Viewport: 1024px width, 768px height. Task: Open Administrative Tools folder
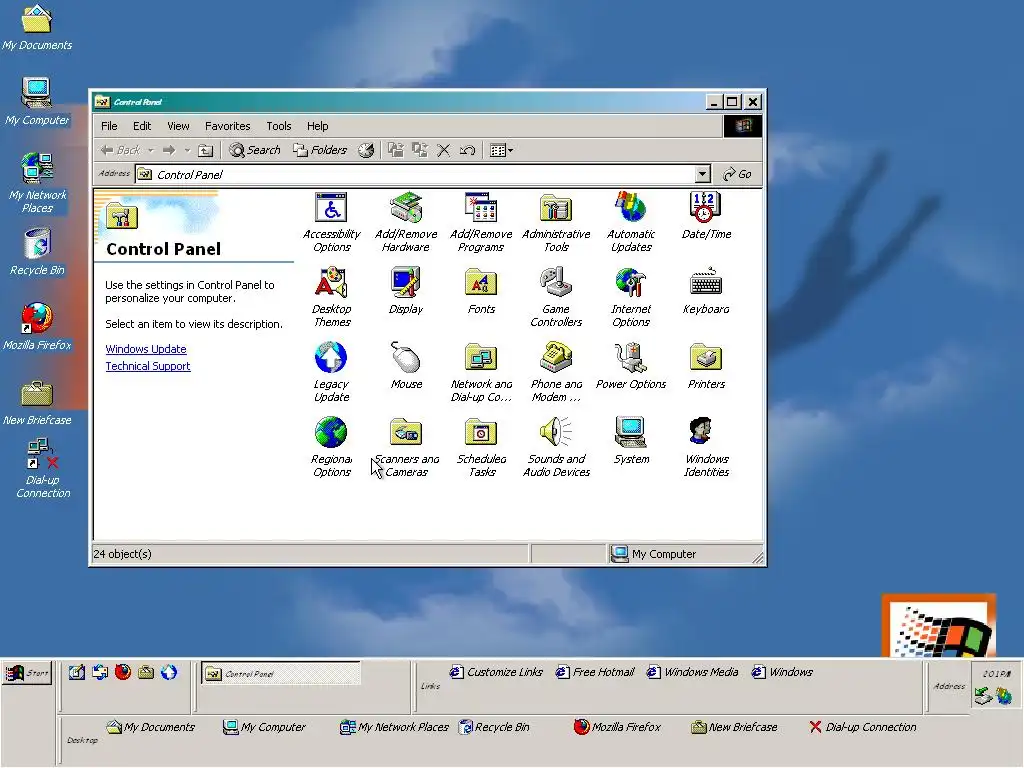556,222
